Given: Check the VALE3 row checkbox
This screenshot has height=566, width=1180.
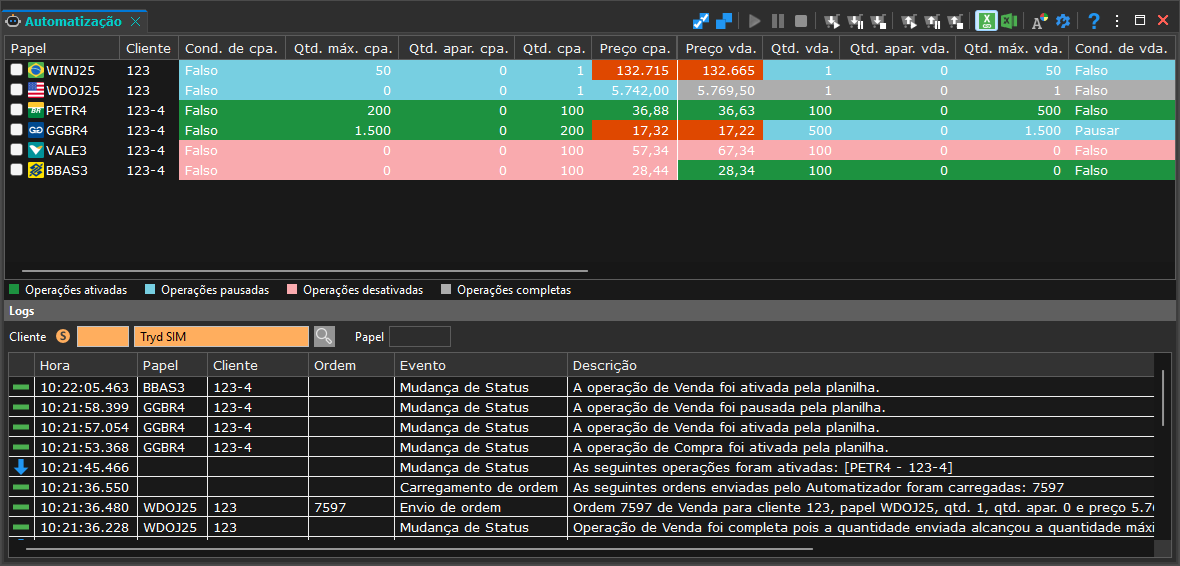Looking at the screenshot, I should (17, 151).
